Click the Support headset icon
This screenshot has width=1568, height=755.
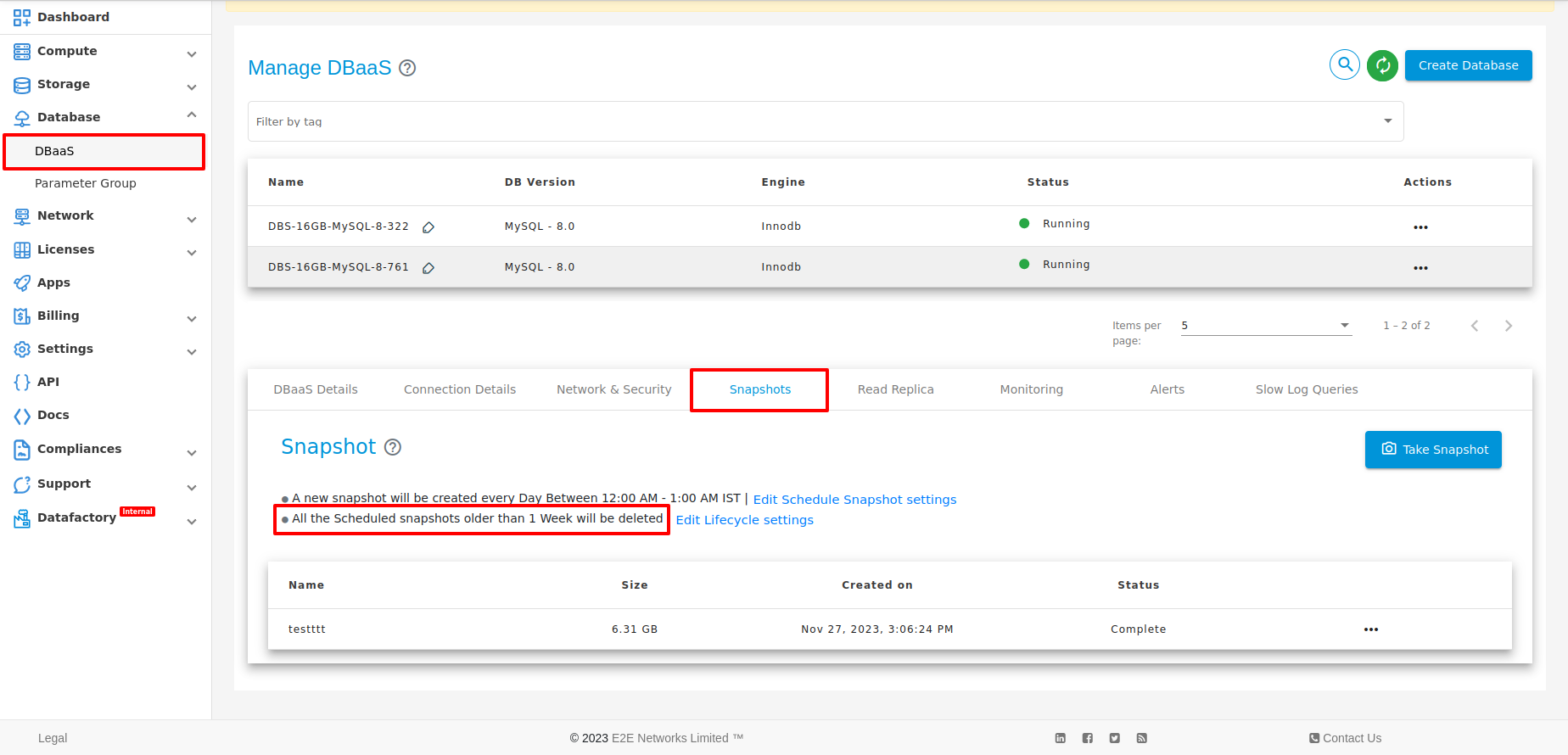pyautogui.click(x=22, y=484)
